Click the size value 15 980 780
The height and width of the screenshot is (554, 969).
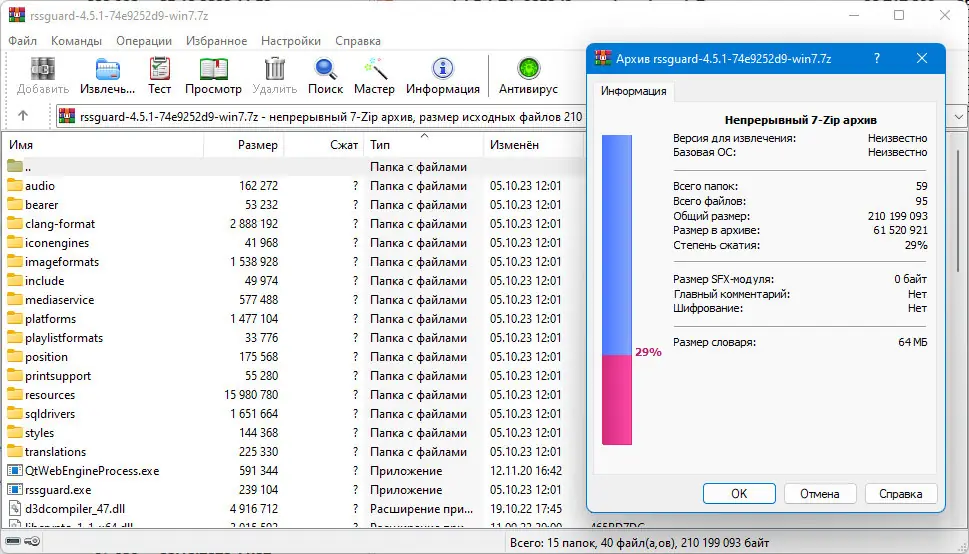[x=251, y=394]
